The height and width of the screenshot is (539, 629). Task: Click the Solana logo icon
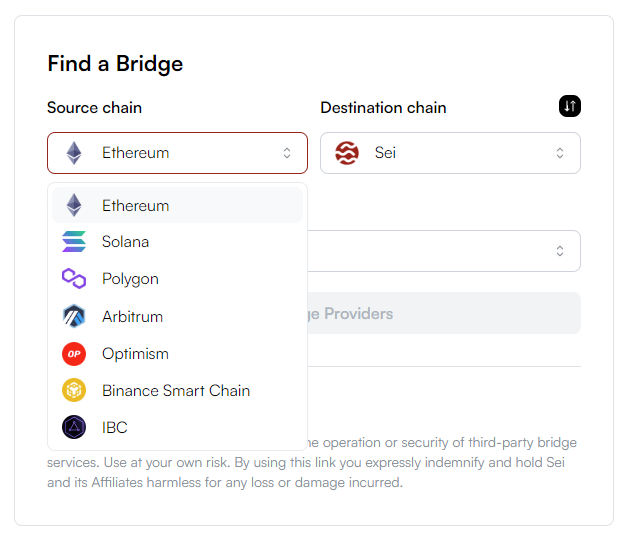[x=74, y=242]
